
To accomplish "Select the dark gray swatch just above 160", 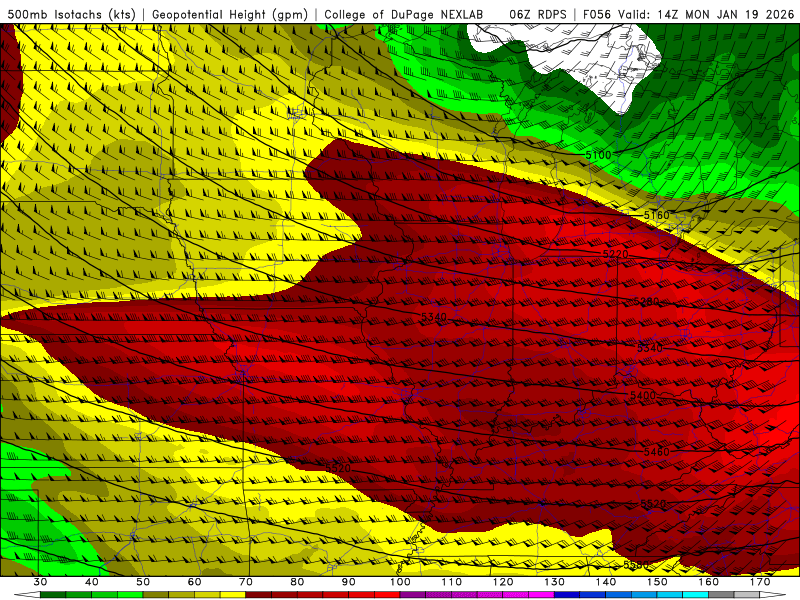I will (x=721, y=595).
